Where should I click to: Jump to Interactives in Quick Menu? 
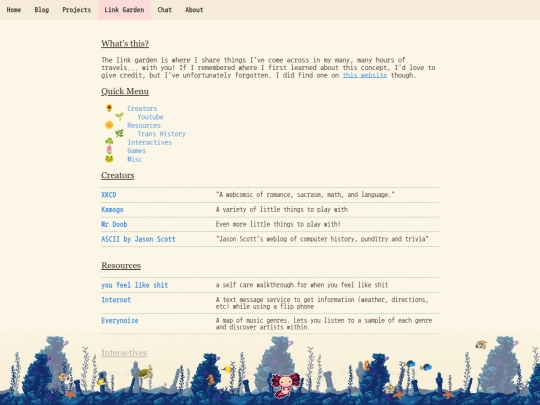(x=149, y=142)
